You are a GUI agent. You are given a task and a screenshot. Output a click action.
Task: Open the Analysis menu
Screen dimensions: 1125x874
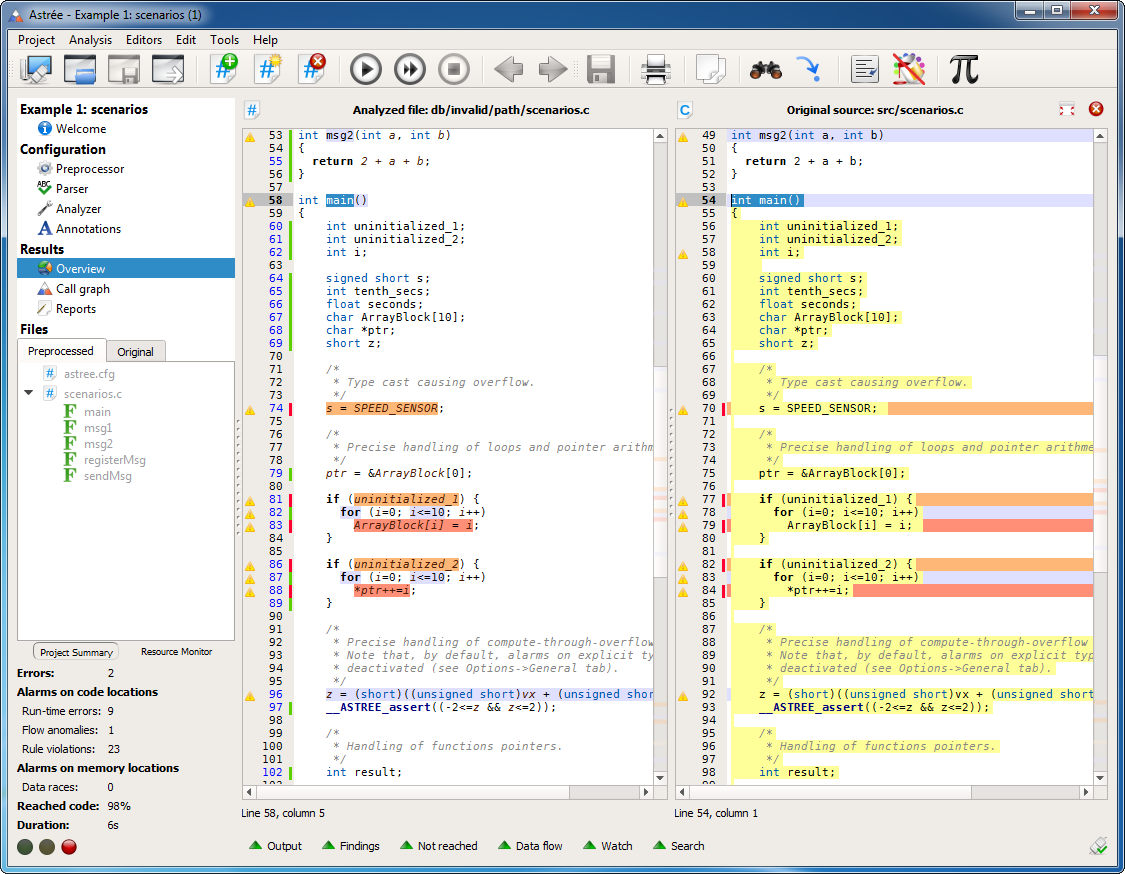[90, 40]
